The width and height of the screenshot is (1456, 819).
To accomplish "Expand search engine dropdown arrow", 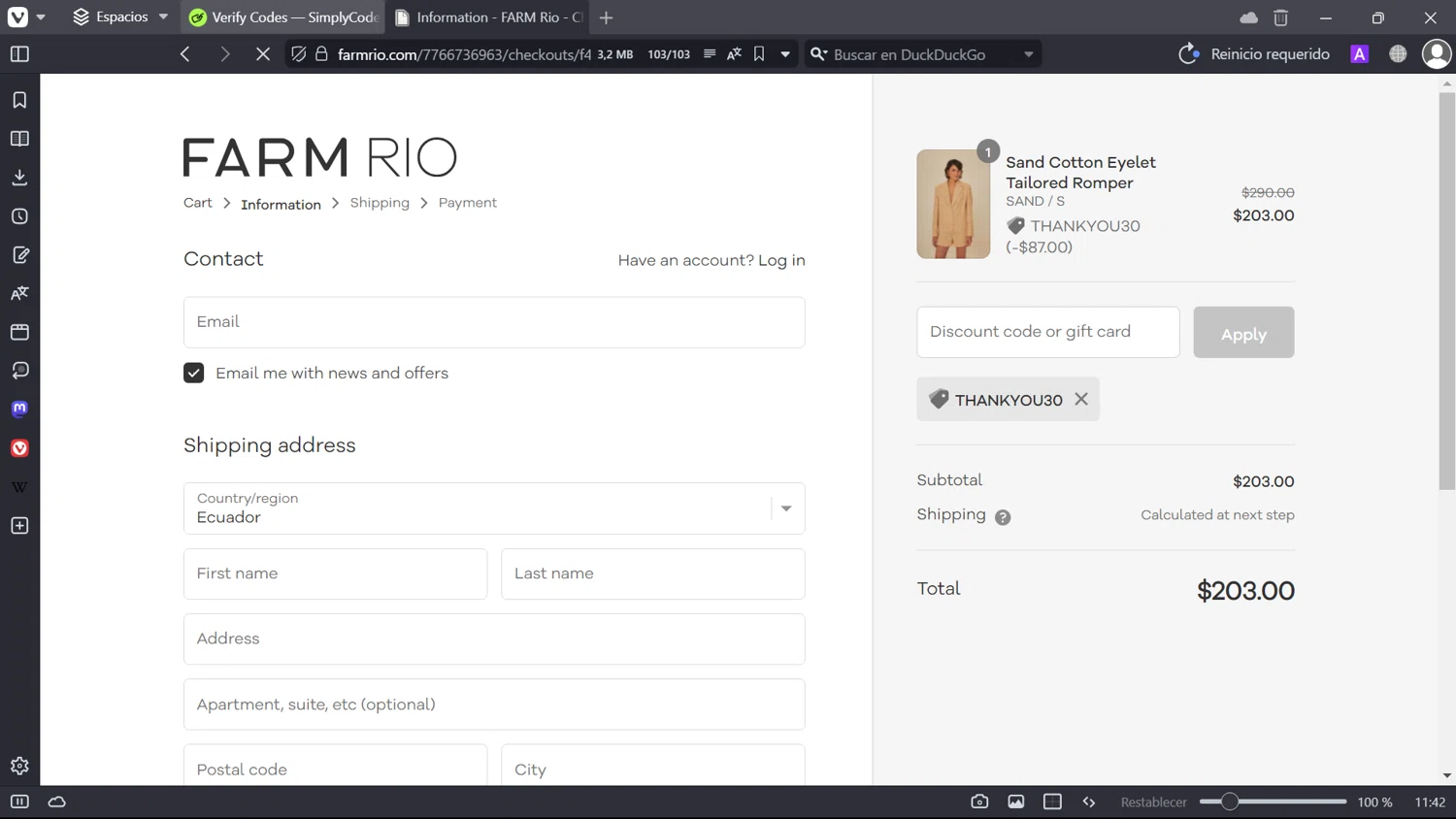I will tap(1029, 54).
